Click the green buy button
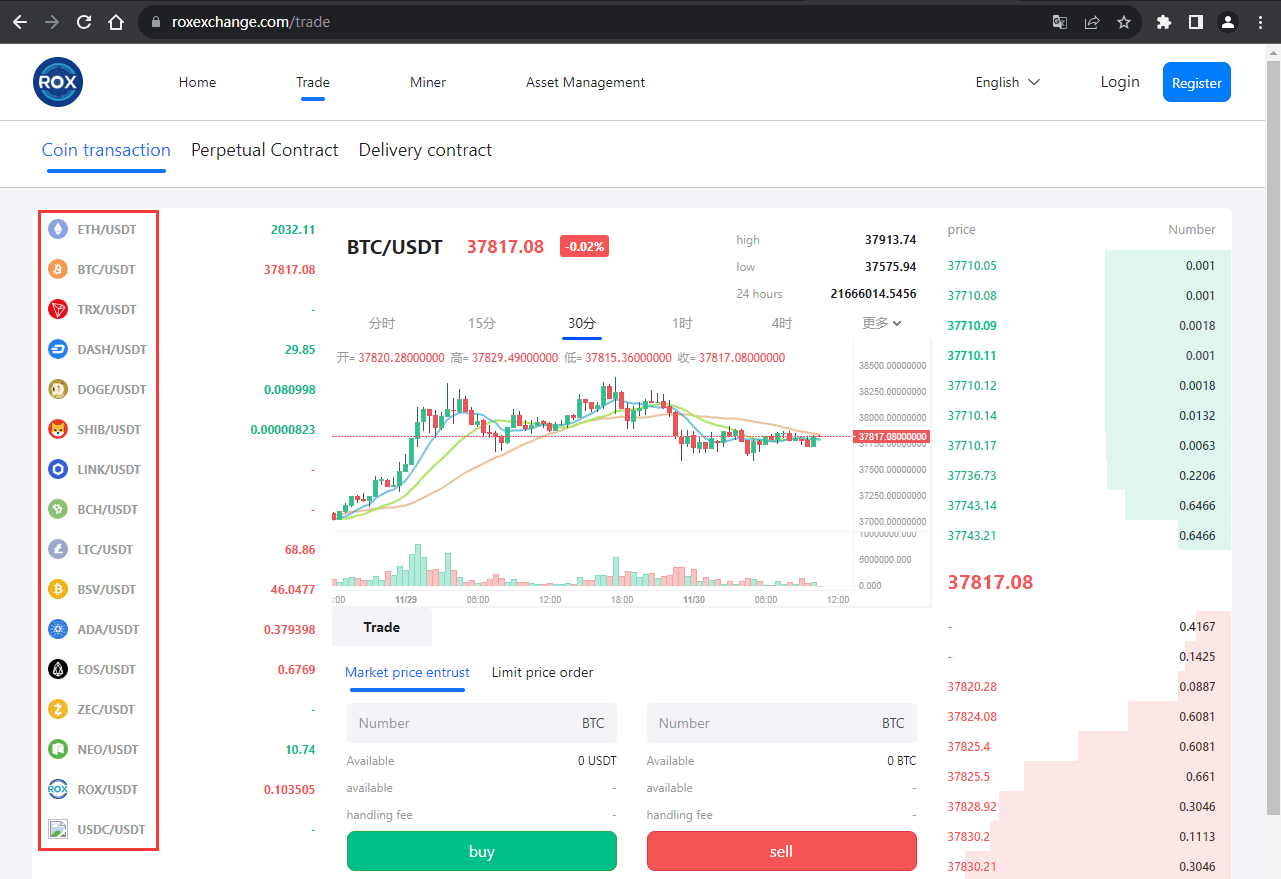 pyautogui.click(x=482, y=851)
